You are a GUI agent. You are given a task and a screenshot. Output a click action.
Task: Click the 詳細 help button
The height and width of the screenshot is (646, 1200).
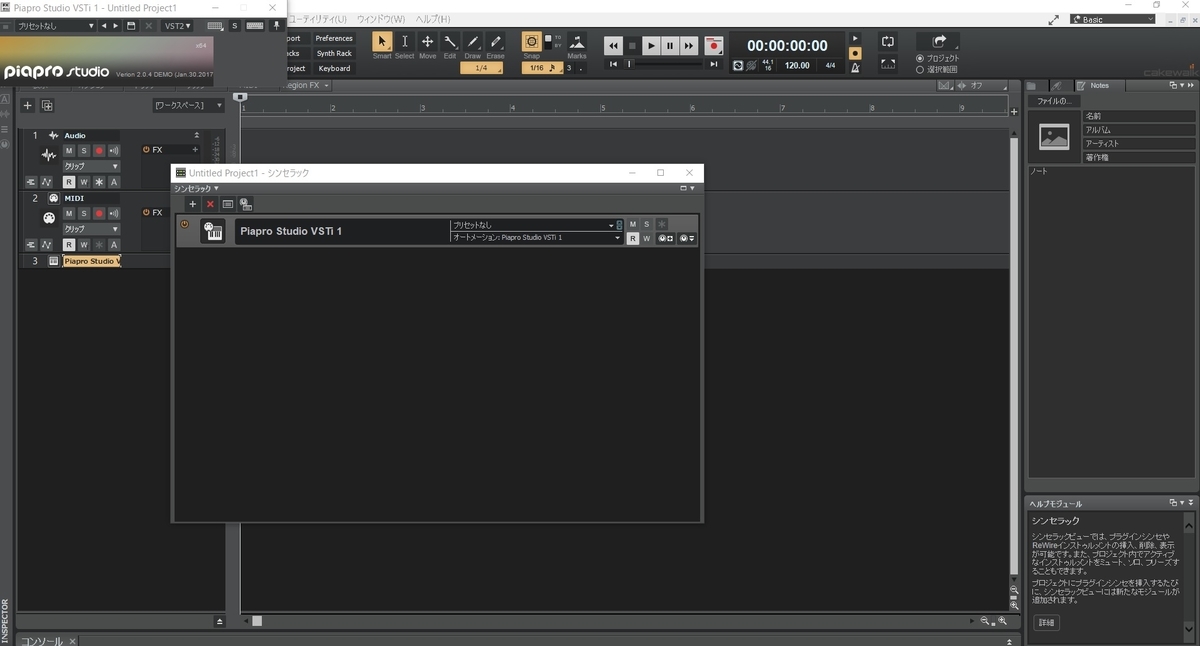pyautogui.click(x=1045, y=622)
